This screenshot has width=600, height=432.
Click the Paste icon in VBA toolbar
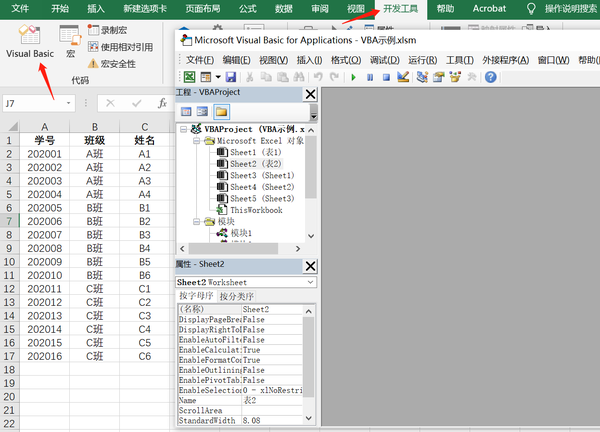[x=282, y=77]
